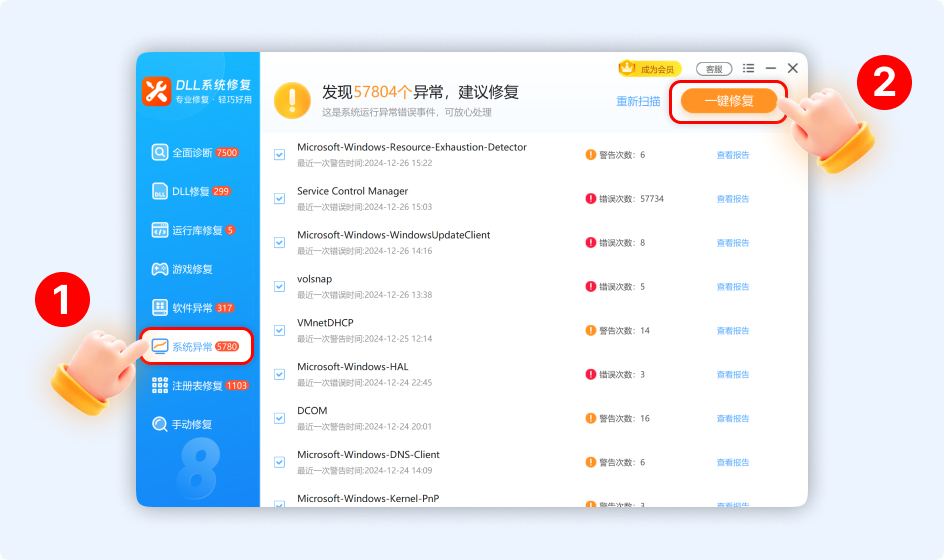944x560 pixels.
Task: Click the text VMnetDHCP
Action: (x=325, y=323)
